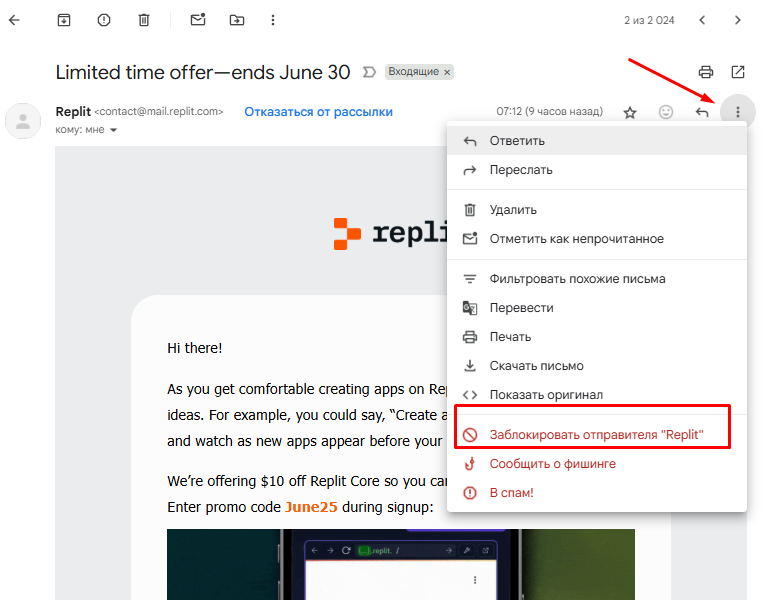Screen dimensions: 764x600
Task: Select Печать in the message menu
Action: point(597,337)
